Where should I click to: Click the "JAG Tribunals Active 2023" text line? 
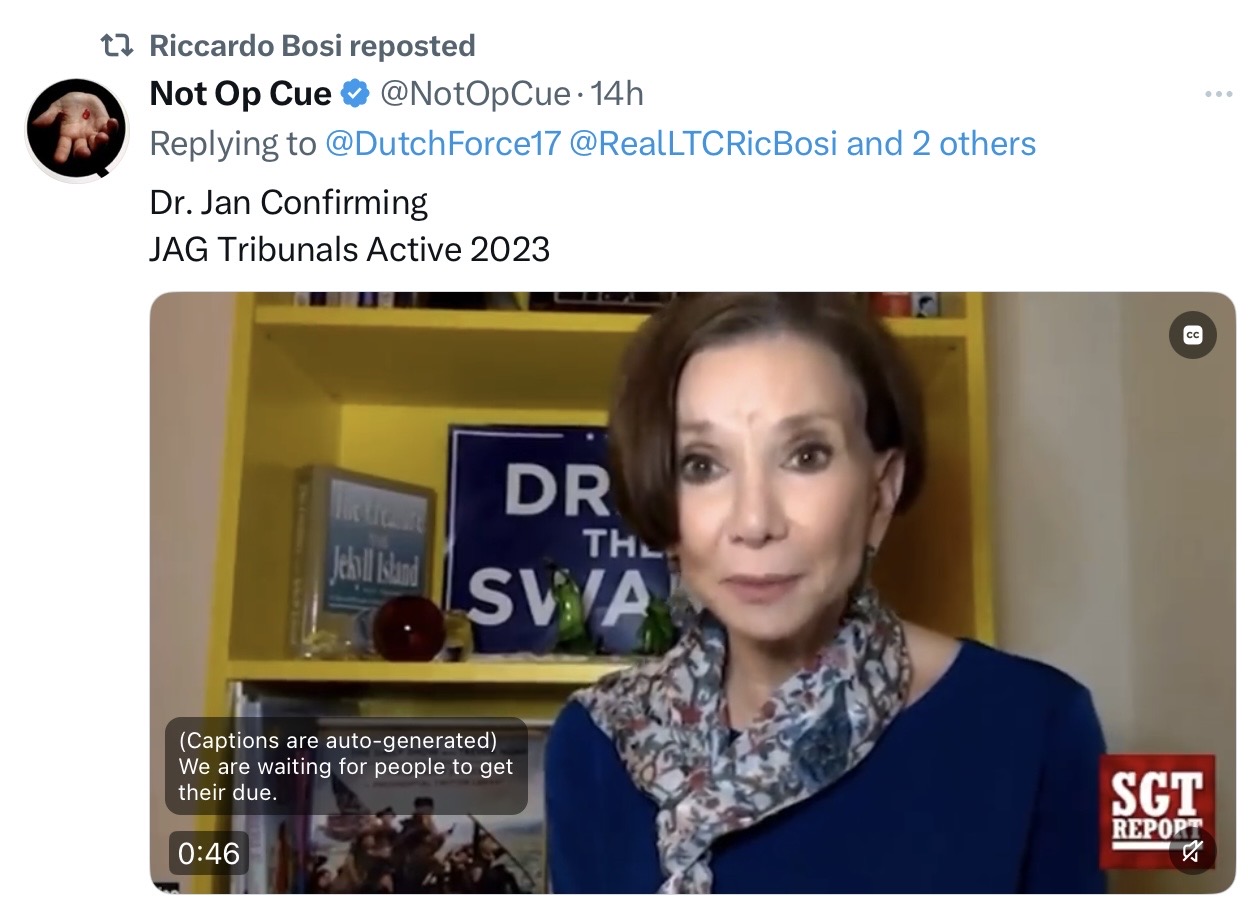349,249
